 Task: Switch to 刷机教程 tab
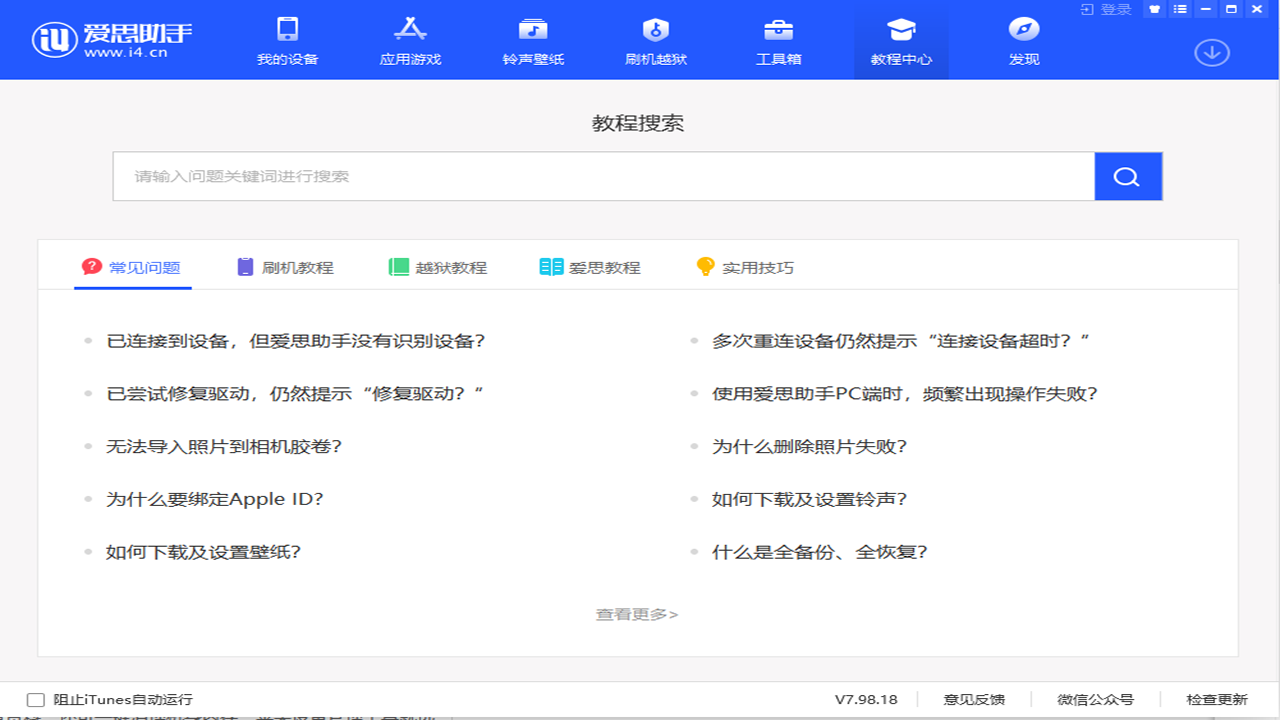tap(285, 267)
